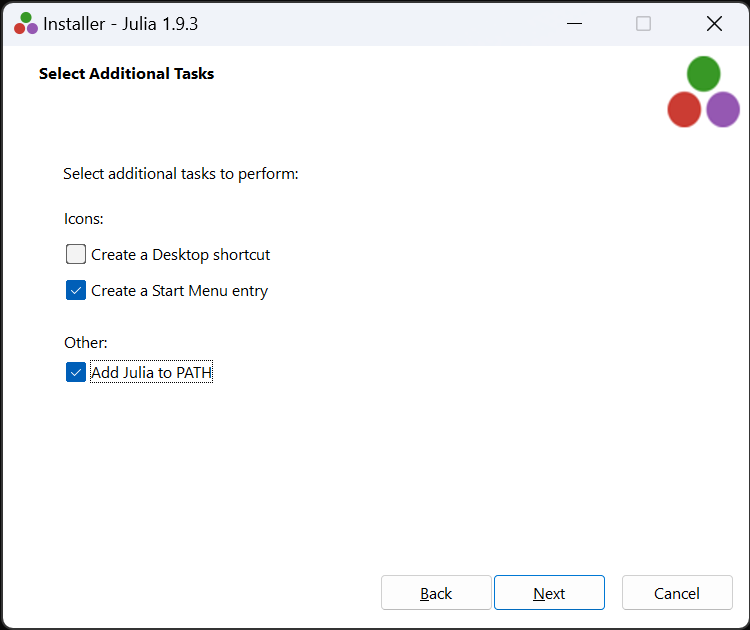
Task: Click the disabled maximize button
Action: 643,23
